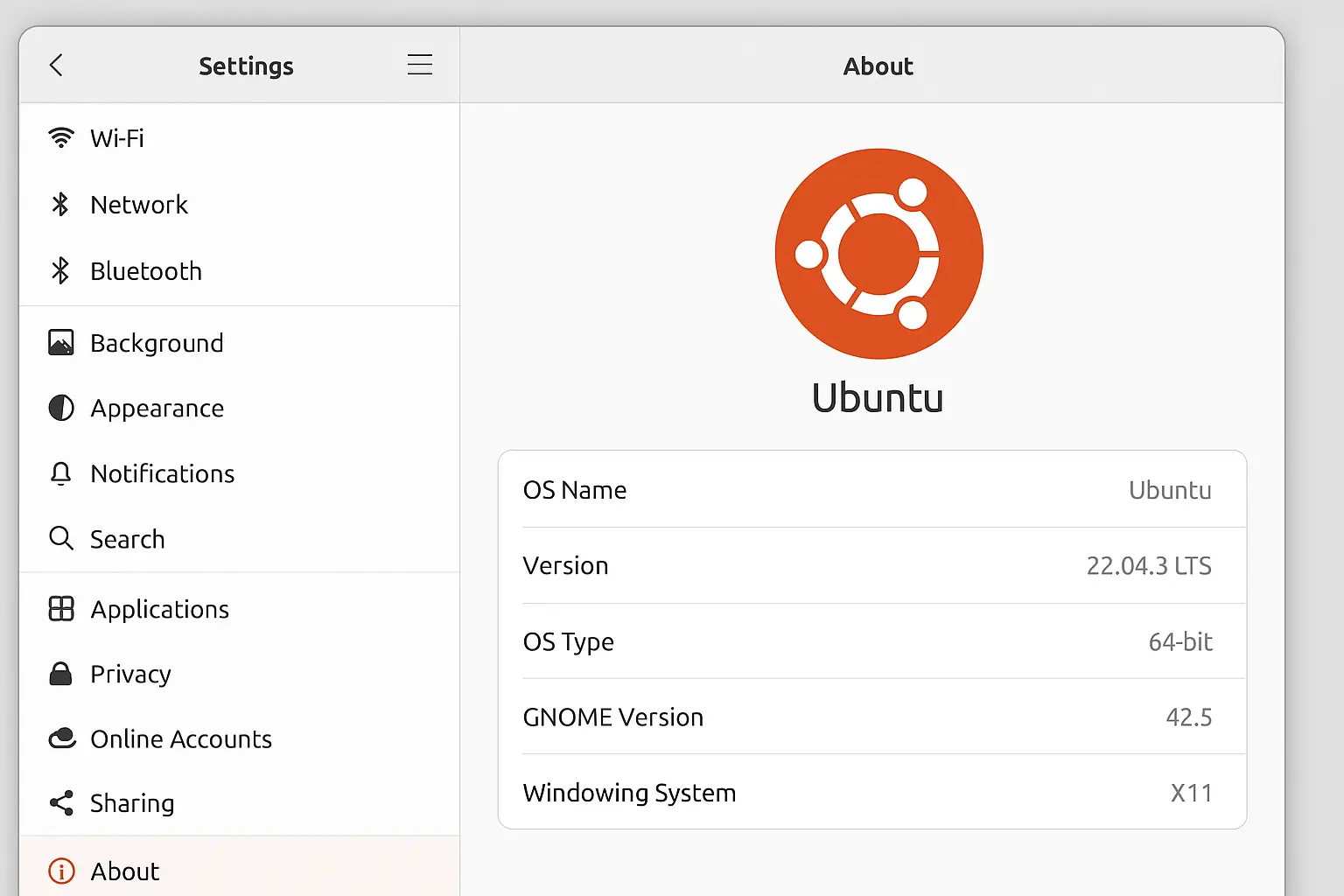Image resolution: width=1344 pixels, height=896 pixels.
Task: Click the Online Accounts icon
Action: coord(59,738)
